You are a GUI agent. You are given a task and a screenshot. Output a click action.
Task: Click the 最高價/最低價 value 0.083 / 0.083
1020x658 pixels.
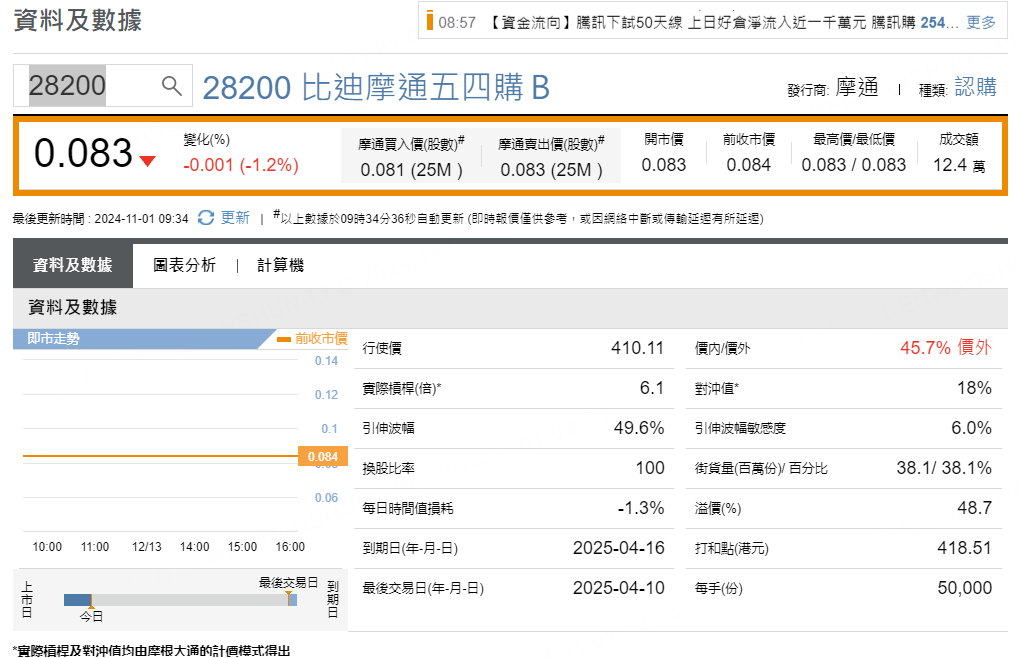click(853, 165)
